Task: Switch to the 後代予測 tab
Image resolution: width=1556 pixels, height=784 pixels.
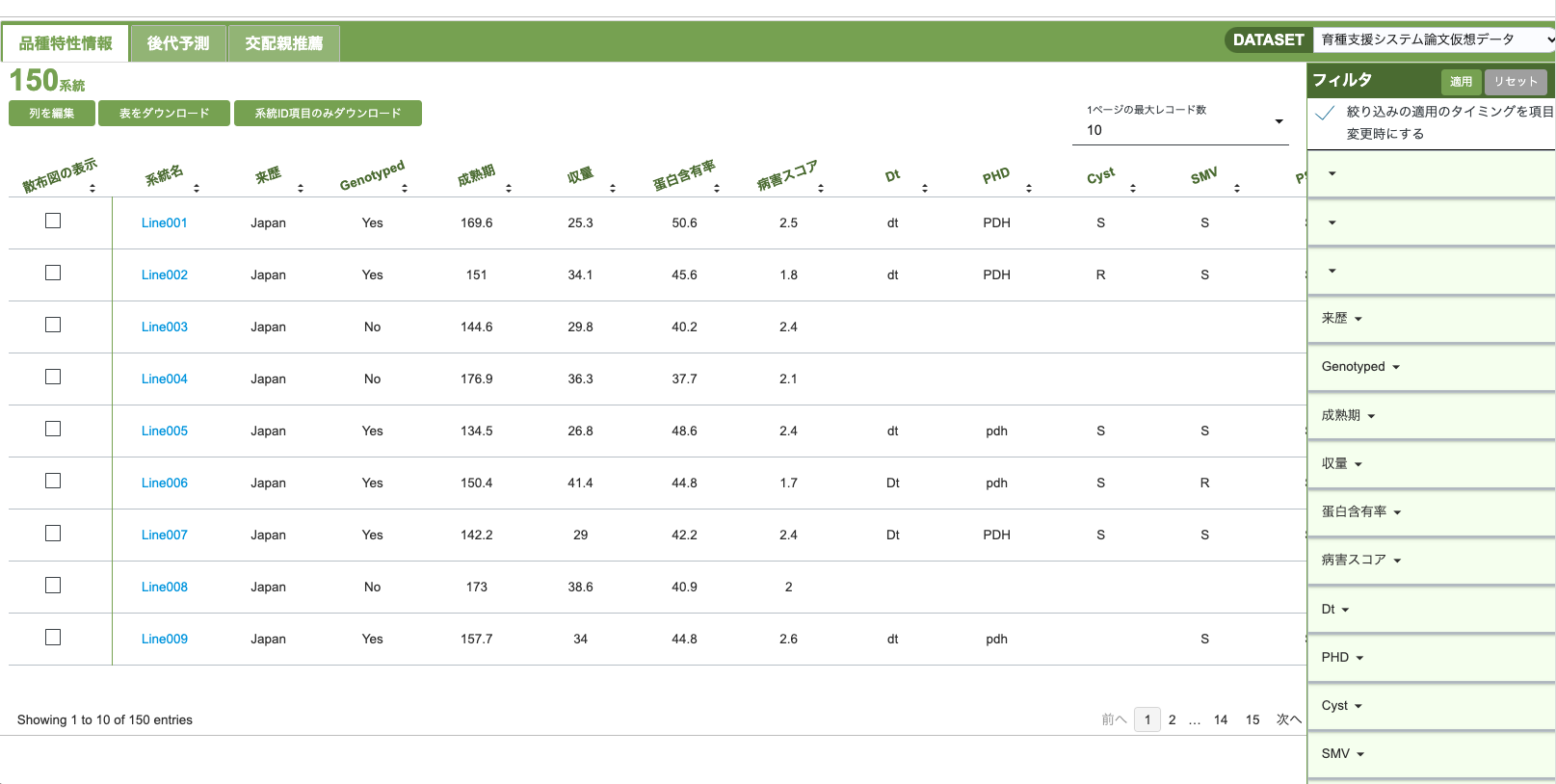Action: pos(178,43)
